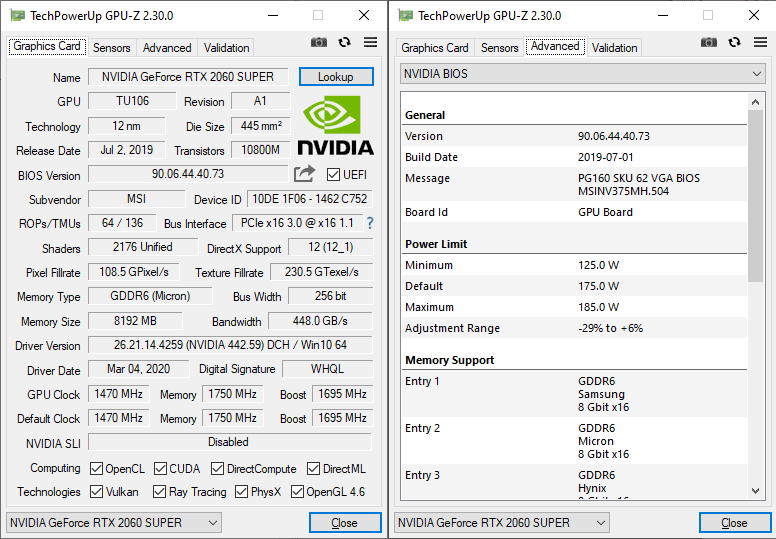The width and height of the screenshot is (776, 539).
Task: Toggle the Vulkan checkbox
Action: coord(97,491)
